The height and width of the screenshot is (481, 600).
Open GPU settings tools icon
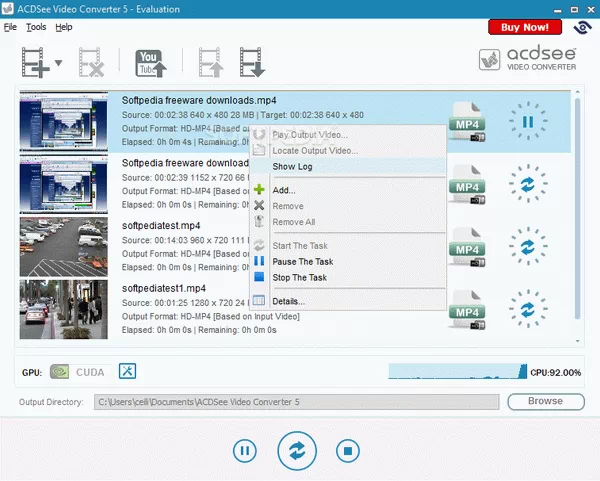click(x=127, y=371)
